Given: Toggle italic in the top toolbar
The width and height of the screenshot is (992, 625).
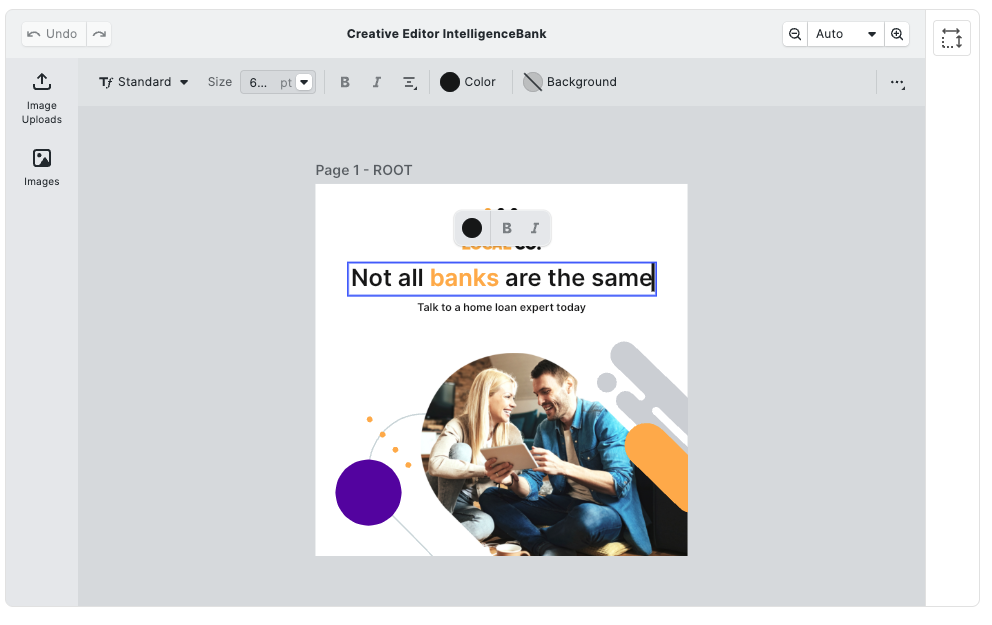Looking at the screenshot, I should 376,82.
